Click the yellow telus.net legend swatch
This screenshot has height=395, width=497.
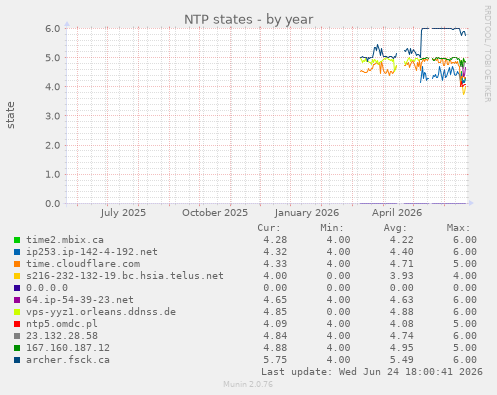click(x=17, y=276)
